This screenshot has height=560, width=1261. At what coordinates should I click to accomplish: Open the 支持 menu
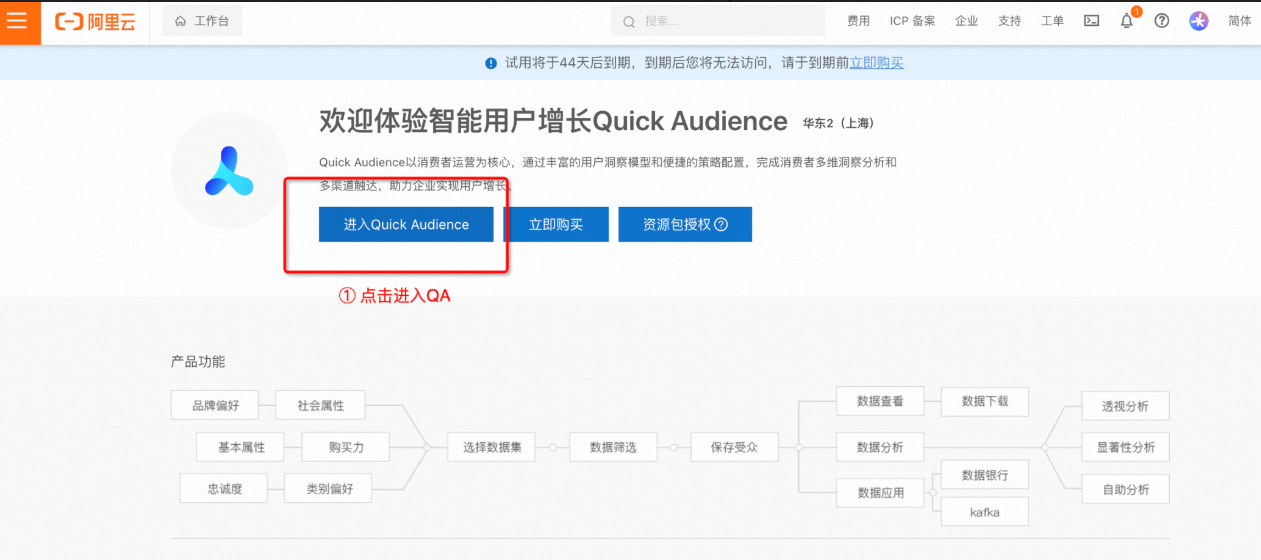[x=1009, y=21]
